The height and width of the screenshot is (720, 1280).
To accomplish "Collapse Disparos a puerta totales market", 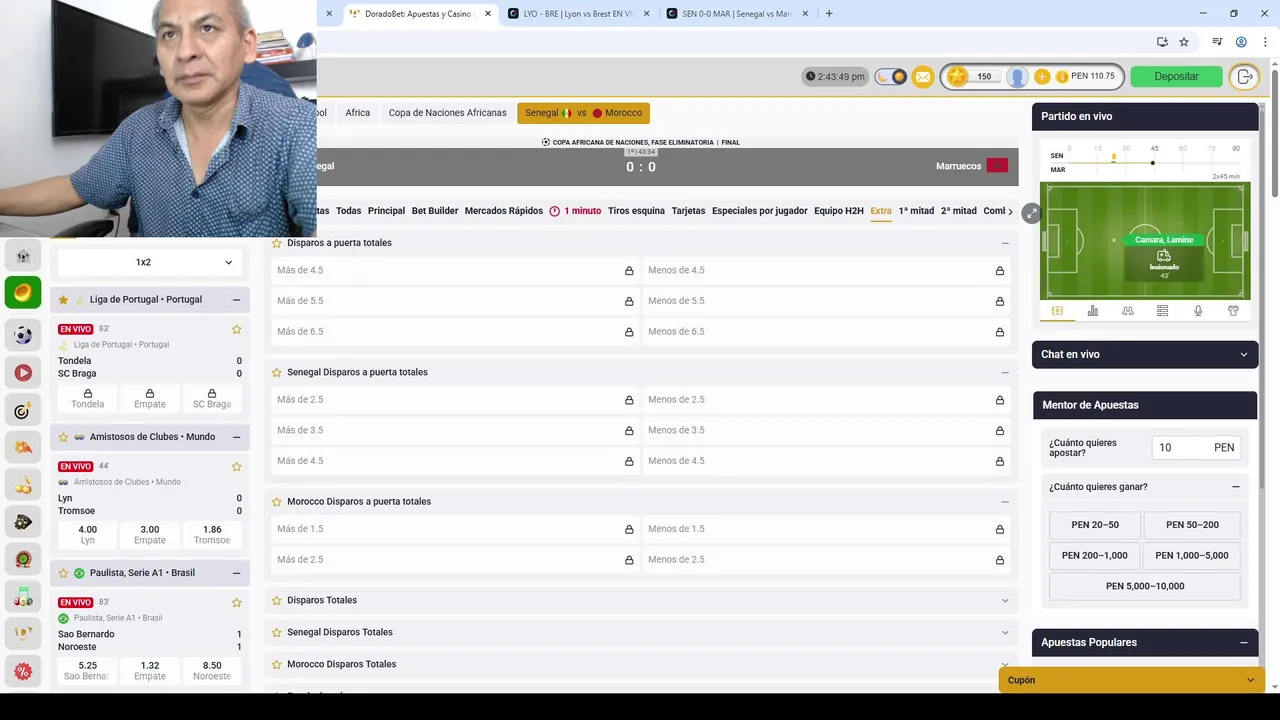I will pyautogui.click(x=1005, y=243).
